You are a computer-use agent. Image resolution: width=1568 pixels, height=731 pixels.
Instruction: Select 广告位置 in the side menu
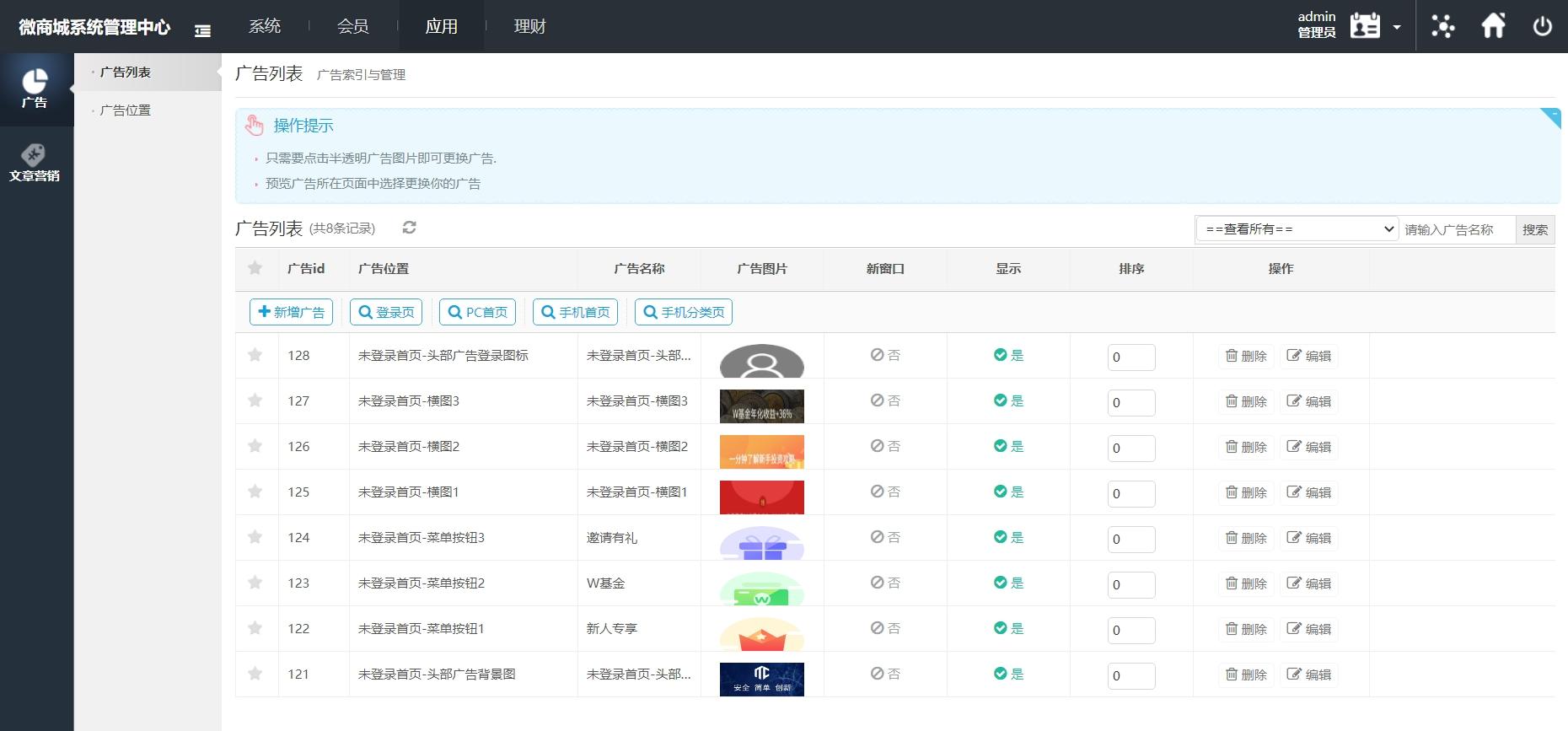(126, 110)
